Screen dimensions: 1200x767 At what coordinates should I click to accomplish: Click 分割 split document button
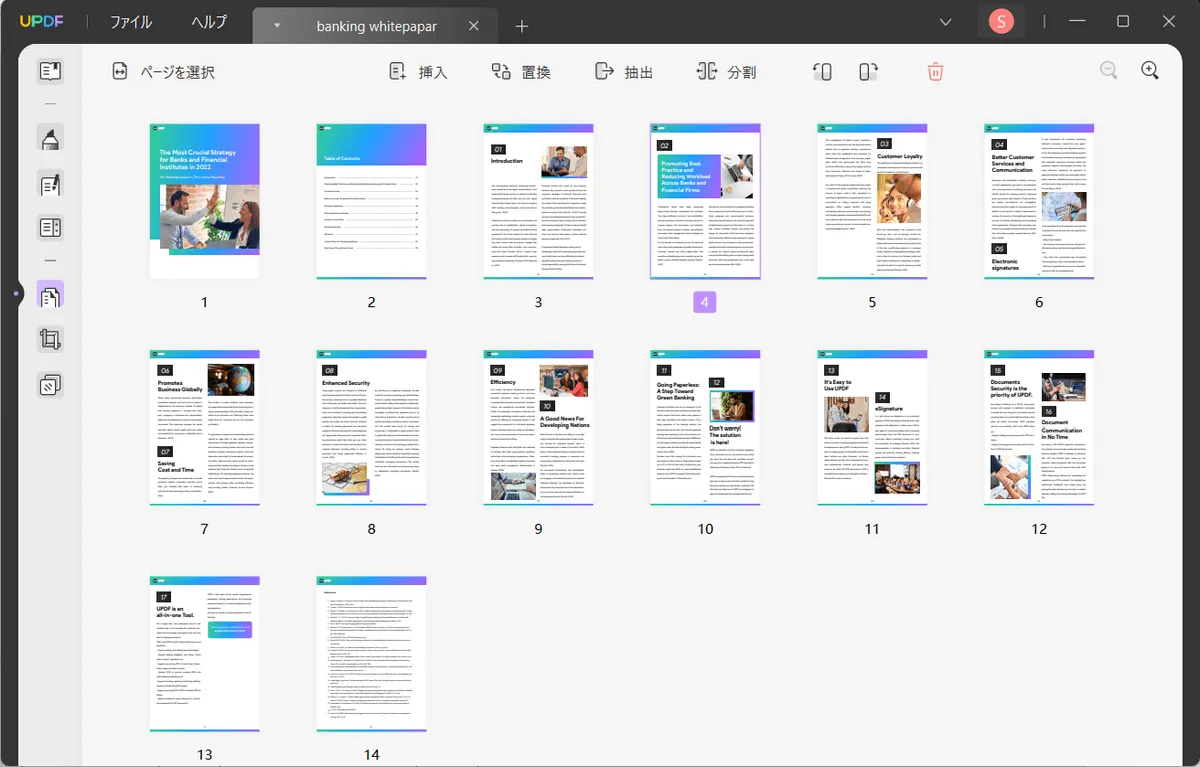coord(727,72)
